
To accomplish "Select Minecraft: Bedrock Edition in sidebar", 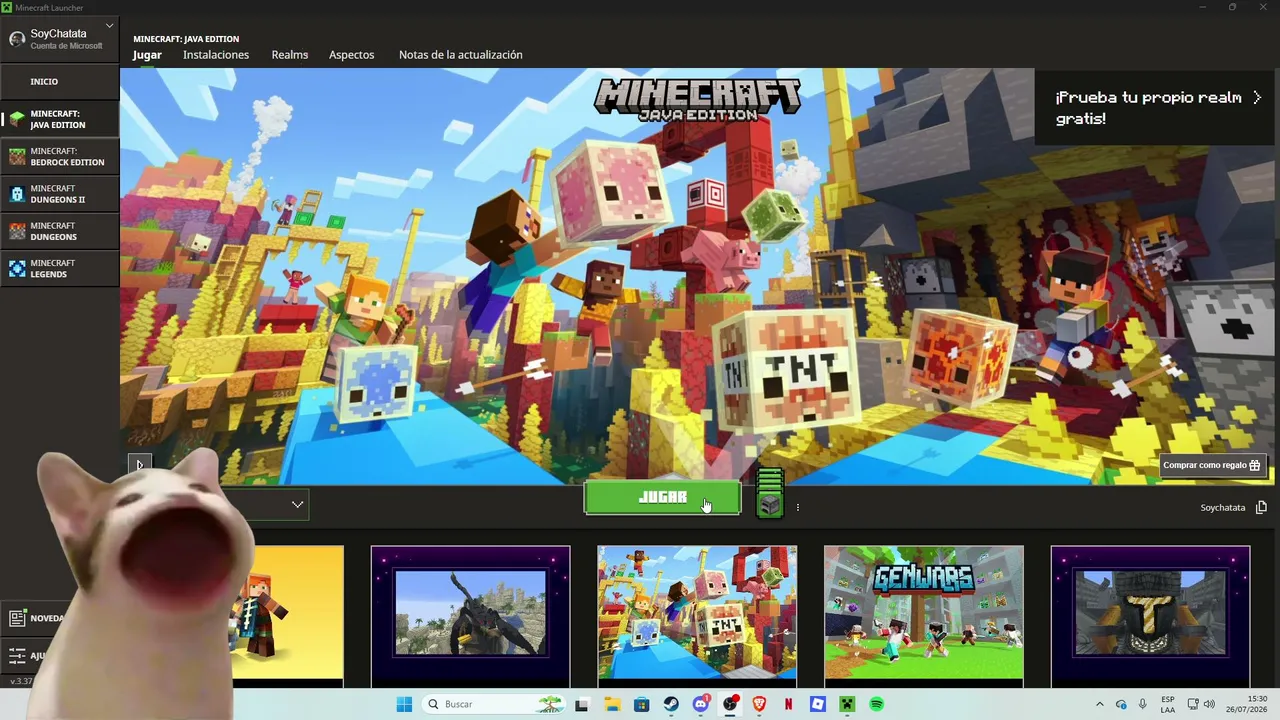I will coord(60,157).
